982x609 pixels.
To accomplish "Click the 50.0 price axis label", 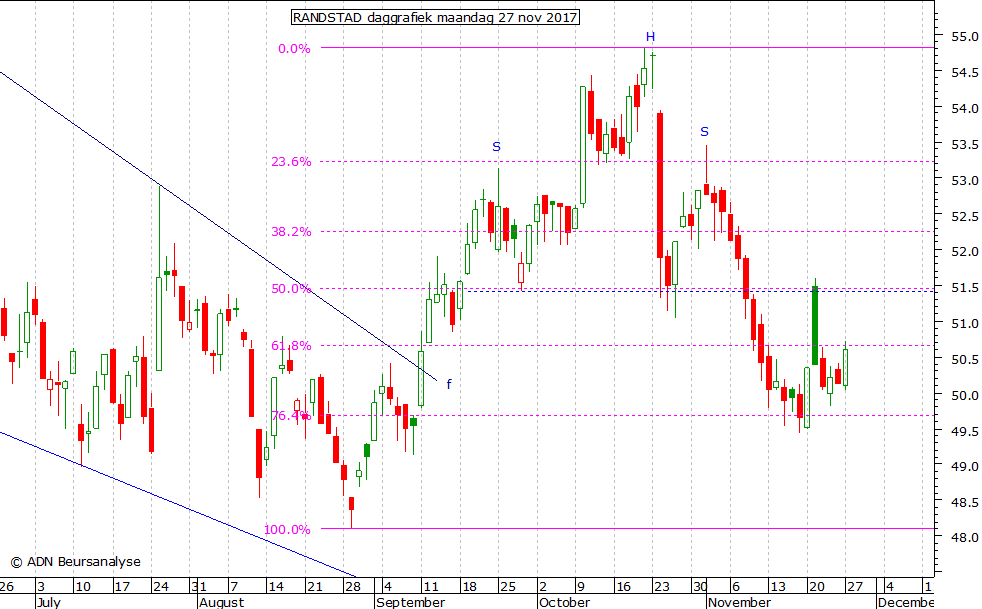I will click(964, 395).
